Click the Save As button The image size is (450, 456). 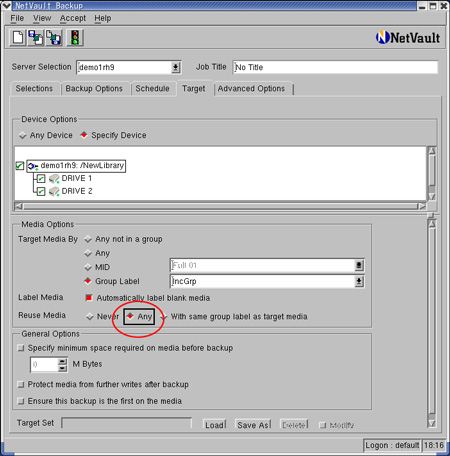[x=253, y=425]
